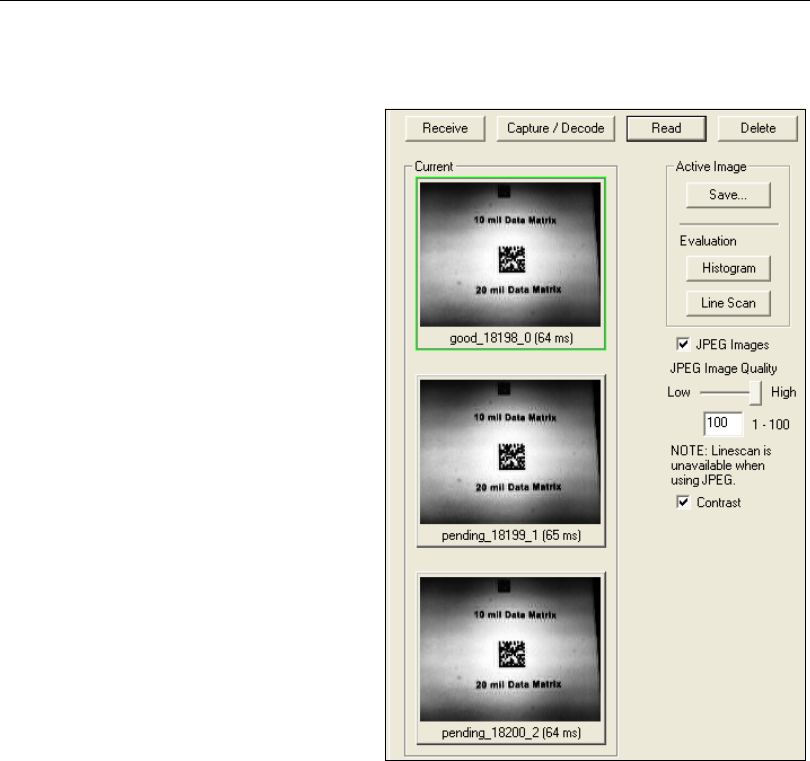
Task: Click the Delete button
Action: 758,129
